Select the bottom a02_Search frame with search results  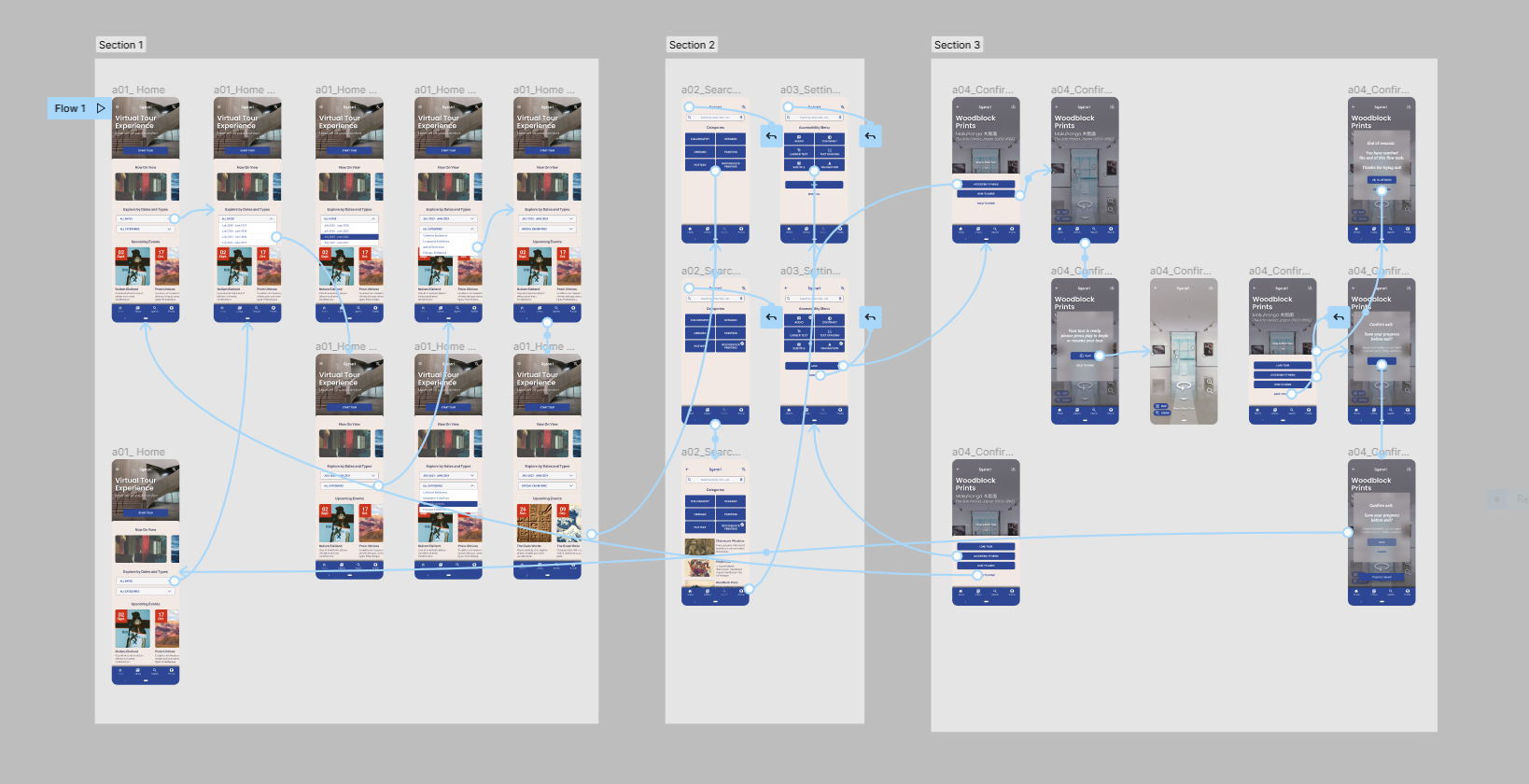pos(715,532)
